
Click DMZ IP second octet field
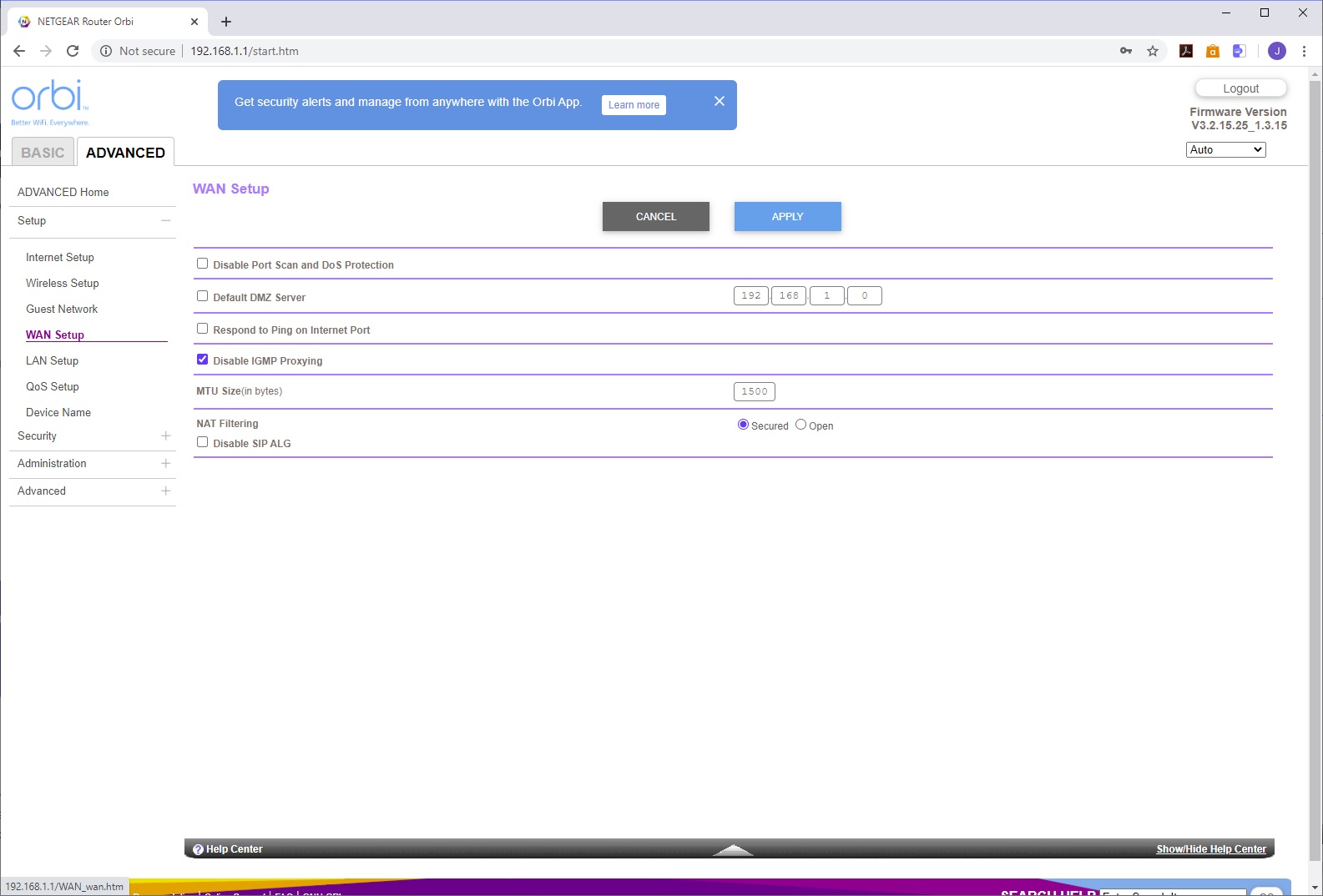pos(789,295)
